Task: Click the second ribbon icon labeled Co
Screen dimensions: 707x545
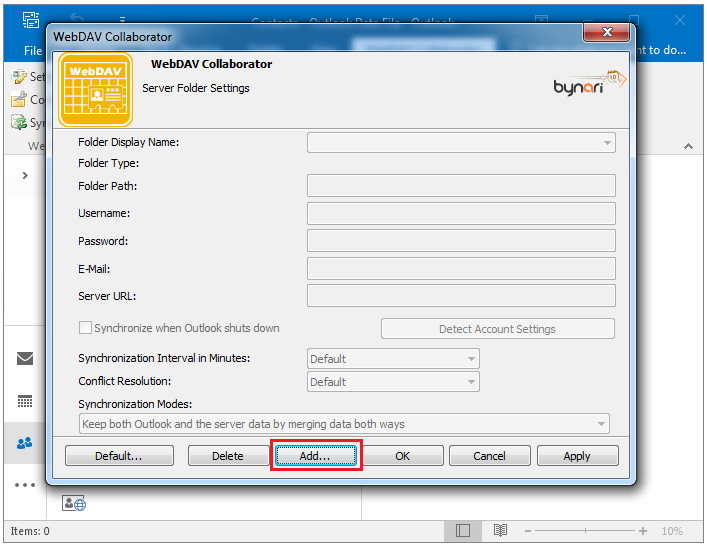Action: tap(19, 99)
